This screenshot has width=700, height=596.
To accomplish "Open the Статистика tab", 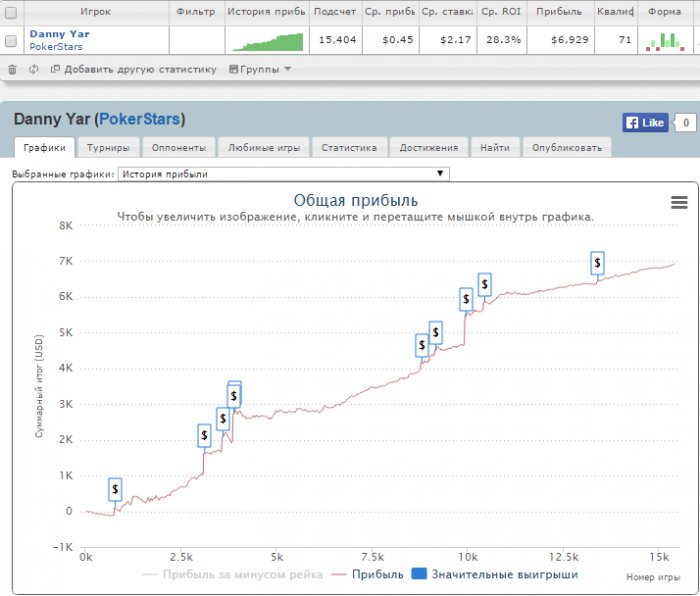I will coord(349,147).
